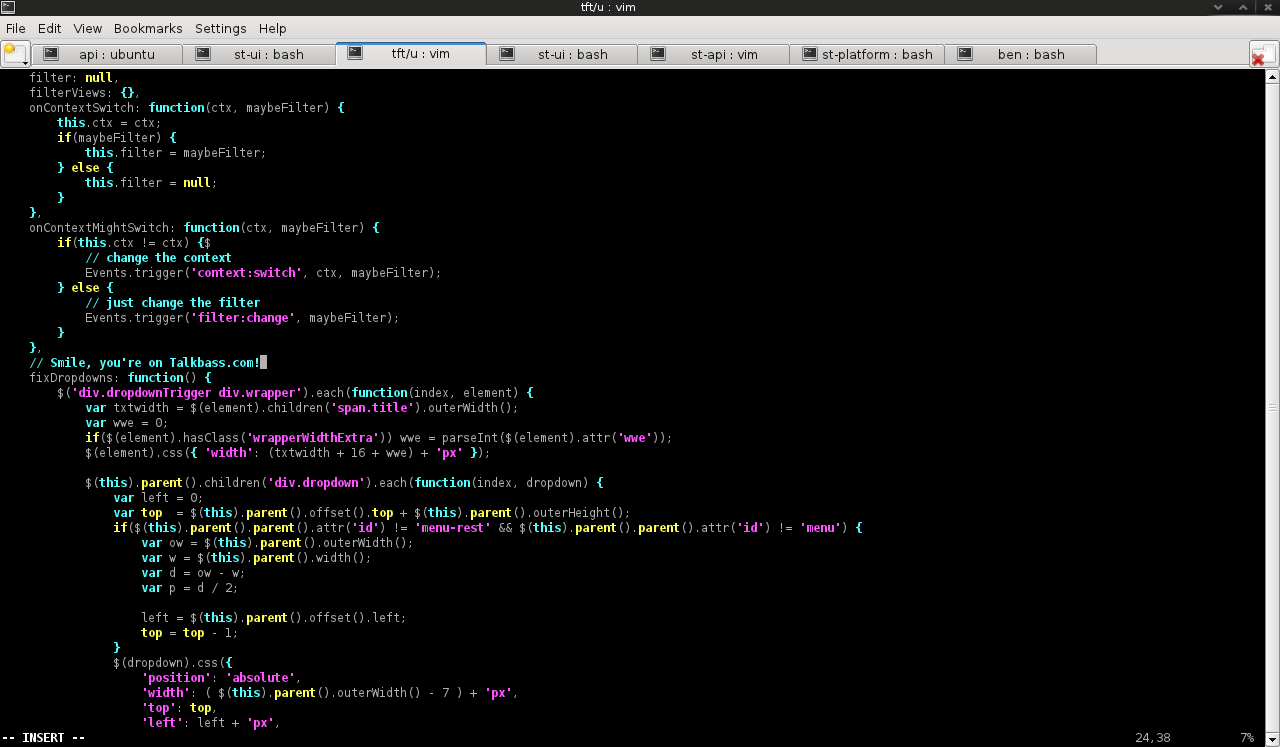Click the cursor position '24,38' in status line

pos(1152,737)
